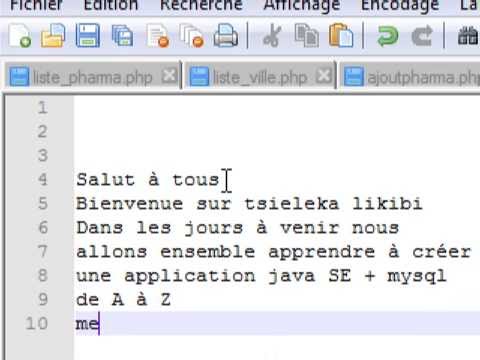Open the Fichier menu
This screenshot has width=480, height=360.
pyautogui.click(x=36, y=5)
